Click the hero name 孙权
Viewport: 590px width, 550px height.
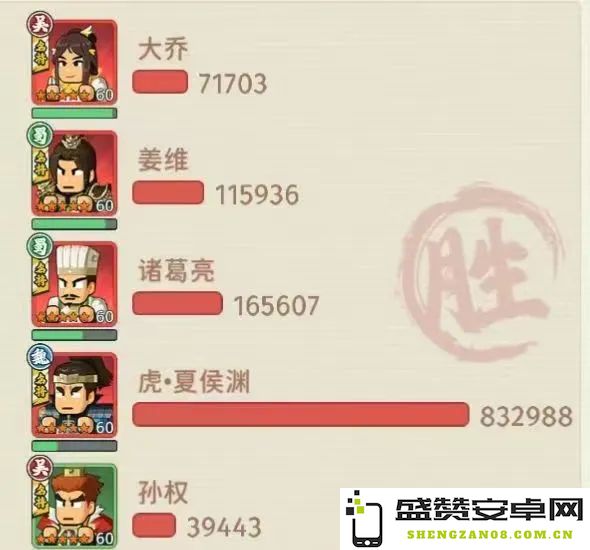click(x=163, y=492)
